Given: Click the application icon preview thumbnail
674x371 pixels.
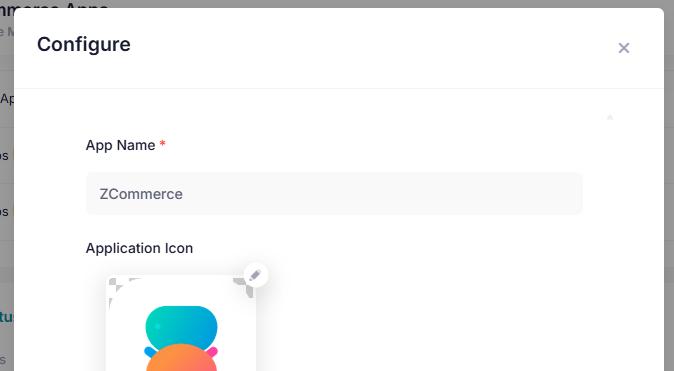Looking at the screenshot, I should click(x=181, y=323).
